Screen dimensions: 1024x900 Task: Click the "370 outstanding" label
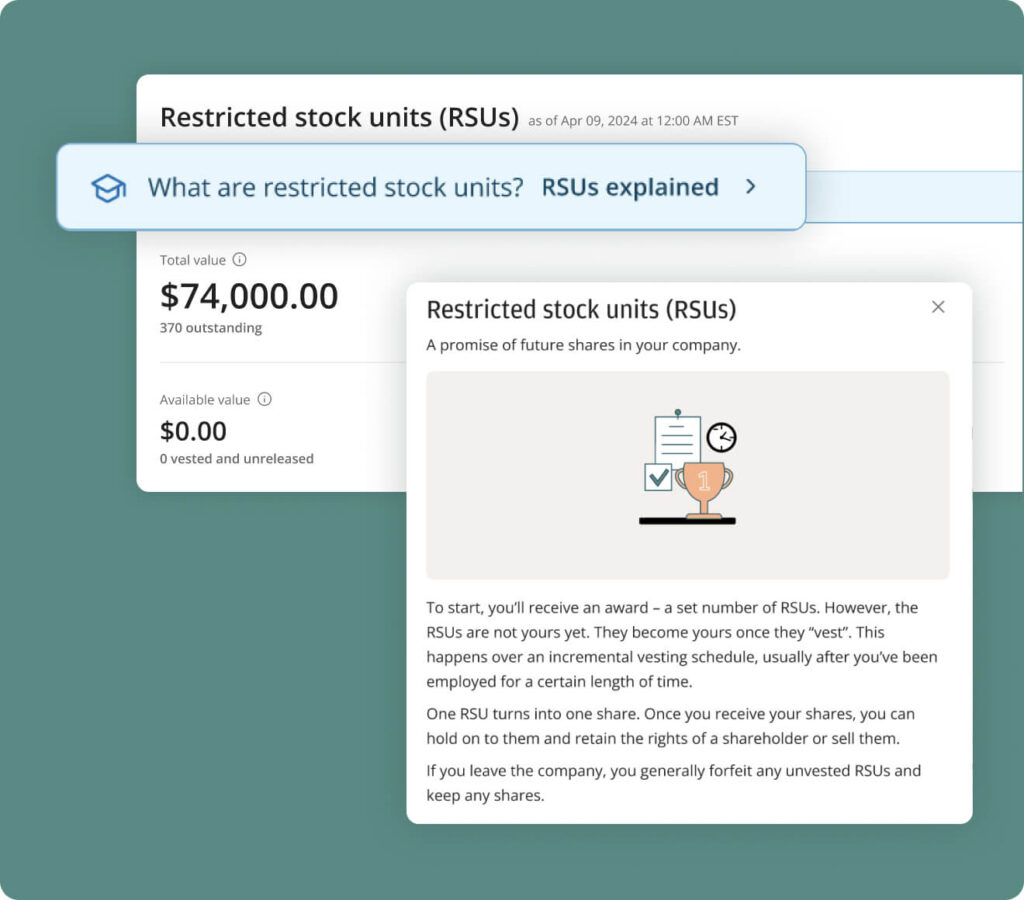211,327
